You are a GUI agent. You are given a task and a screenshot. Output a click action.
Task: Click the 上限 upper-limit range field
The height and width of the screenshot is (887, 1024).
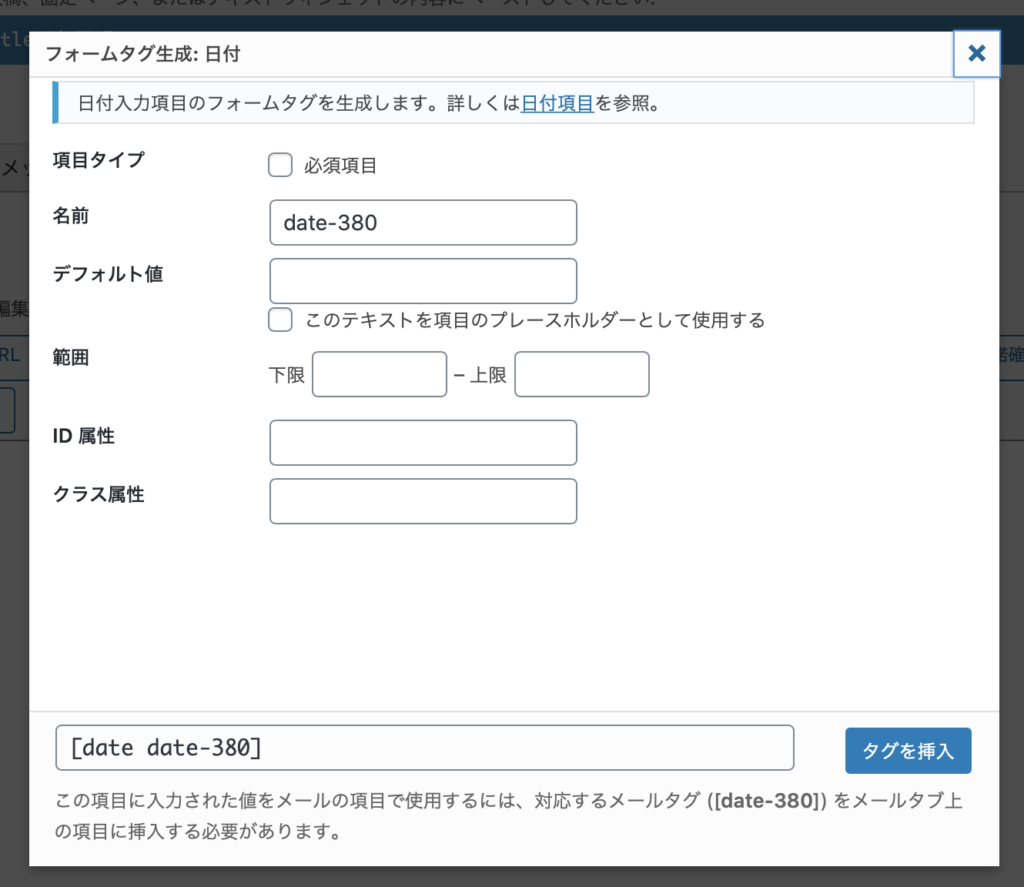[581, 374]
